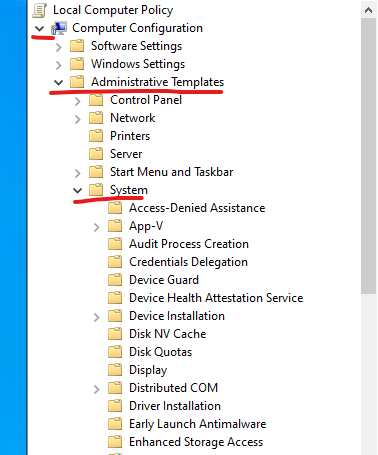
Task: Click the Driver Installation folder icon
Action: click(115, 406)
